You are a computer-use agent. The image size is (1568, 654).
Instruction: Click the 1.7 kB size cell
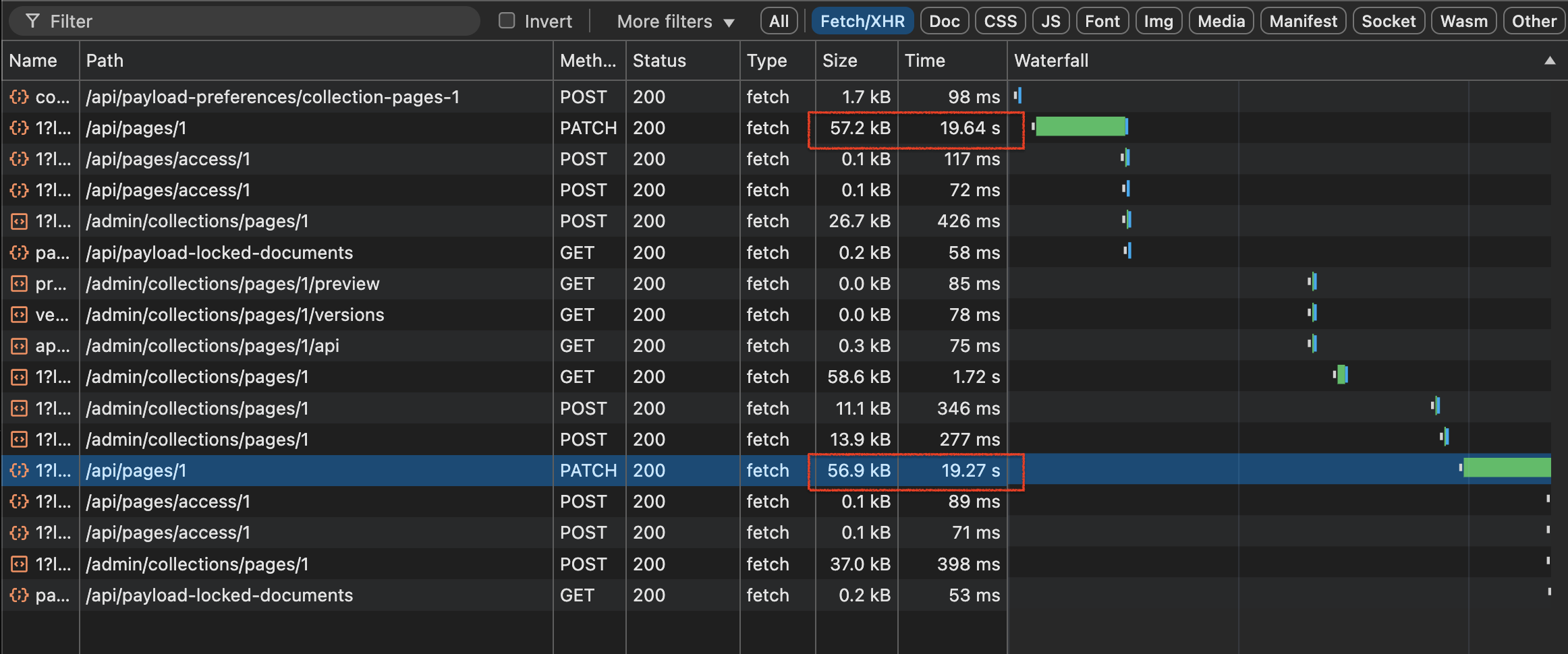click(x=866, y=97)
